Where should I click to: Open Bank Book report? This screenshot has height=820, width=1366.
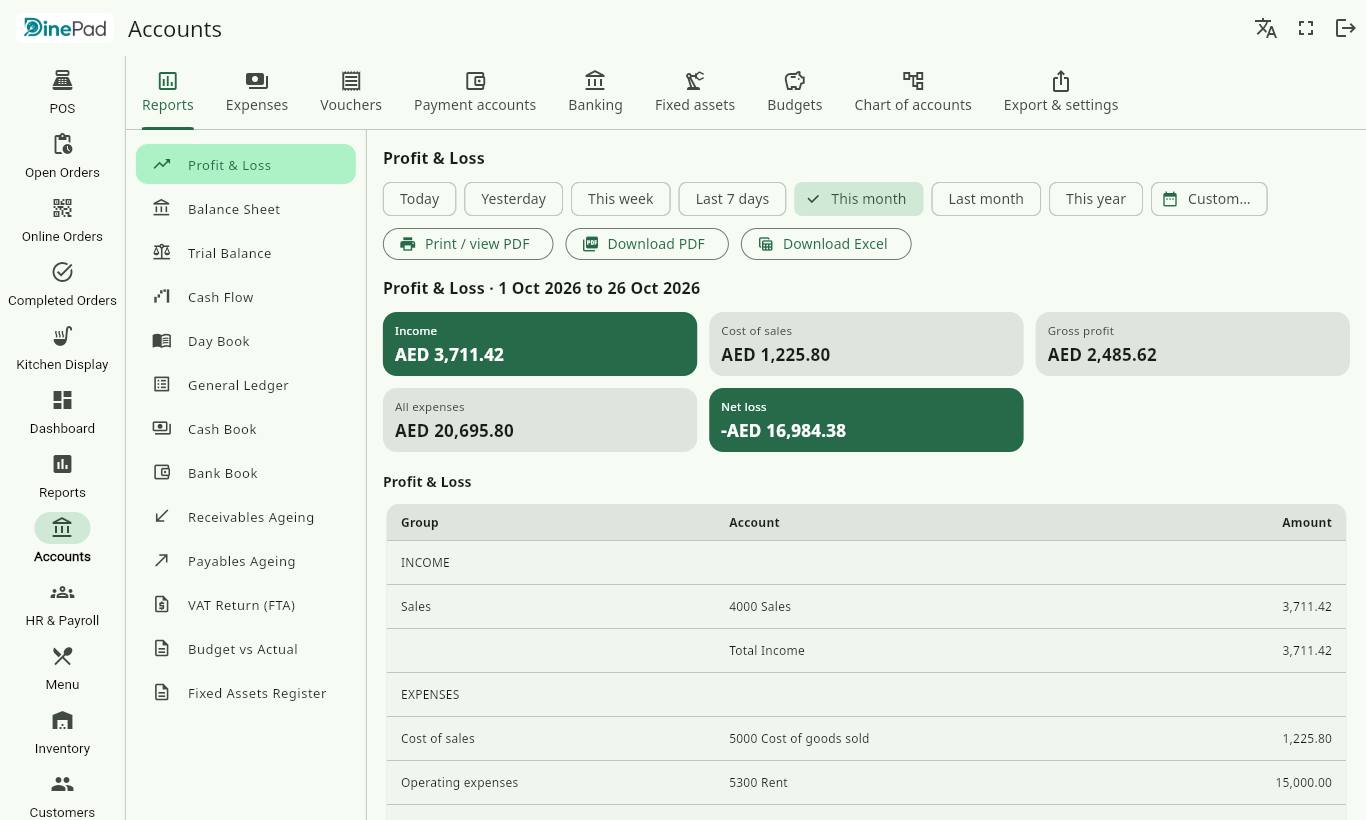(246, 473)
